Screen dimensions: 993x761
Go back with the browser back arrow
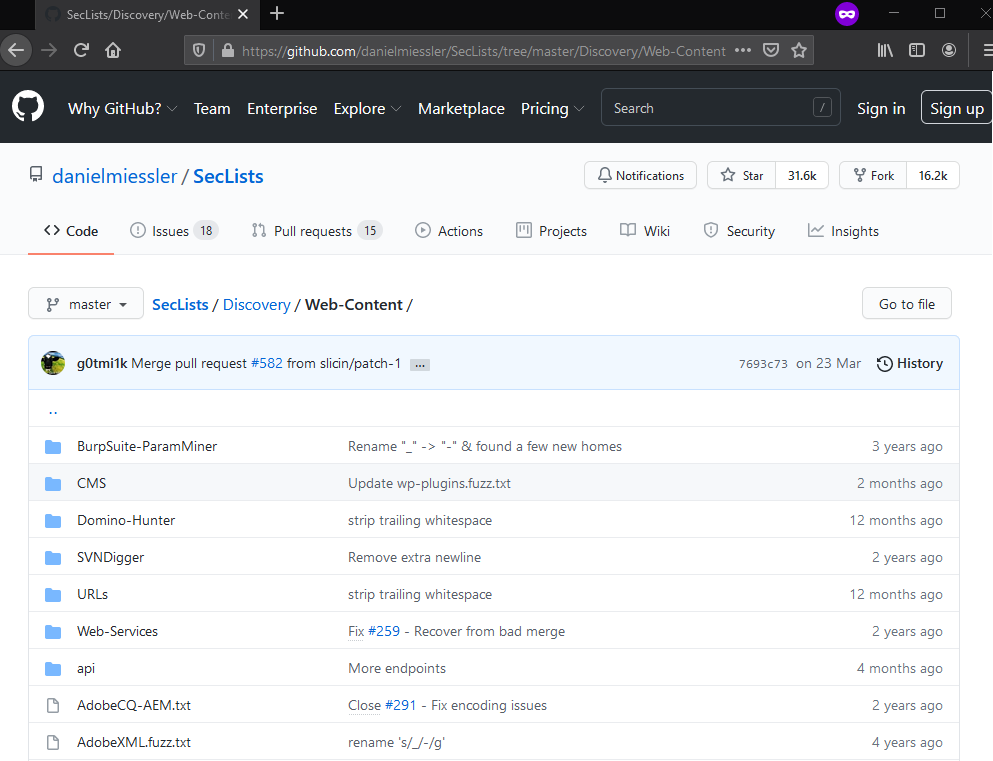tap(16, 50)
